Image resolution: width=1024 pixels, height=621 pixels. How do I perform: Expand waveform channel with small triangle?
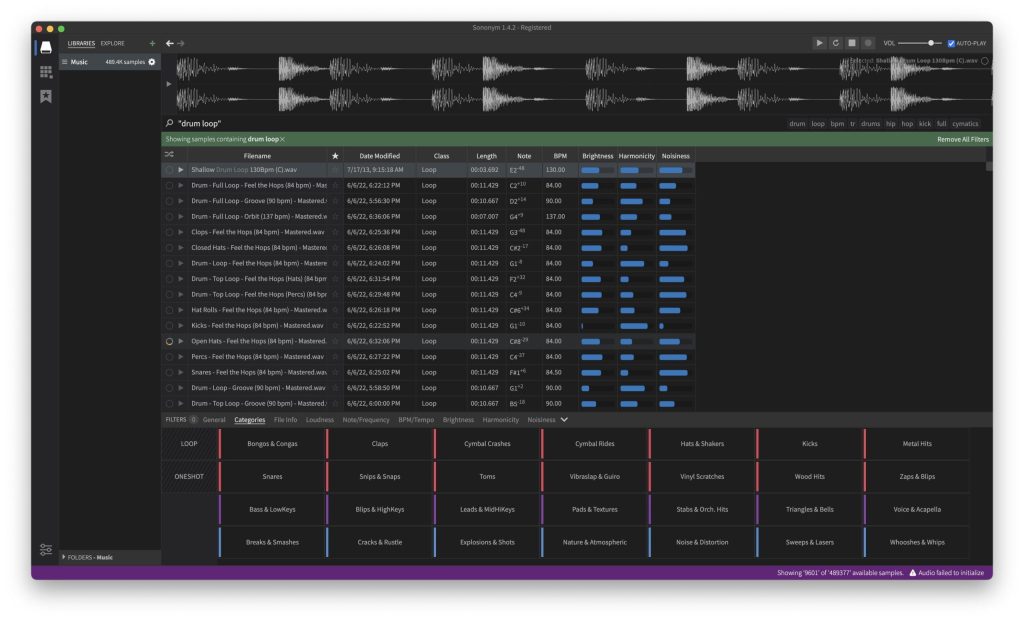pos(169,84)
